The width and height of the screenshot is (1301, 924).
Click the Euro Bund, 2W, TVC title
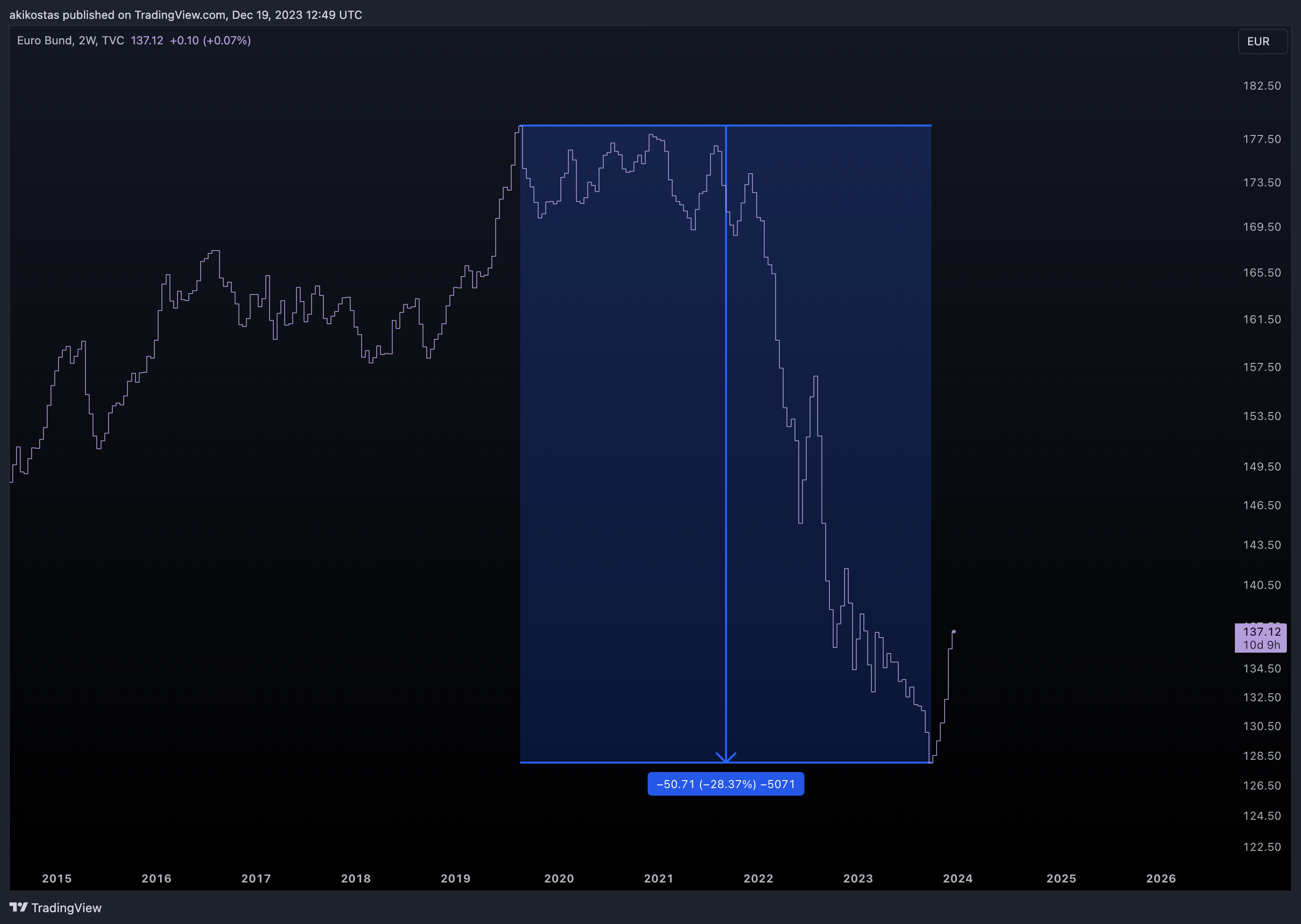pos(70,41)
